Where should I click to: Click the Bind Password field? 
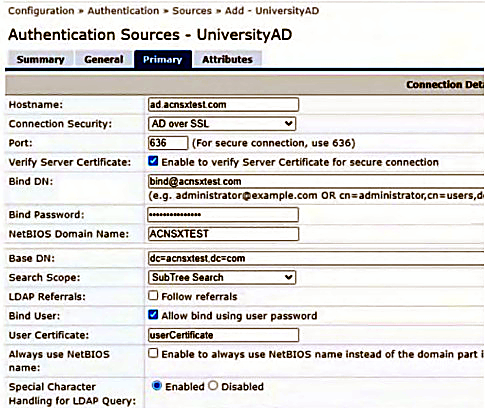coord(223,215)
